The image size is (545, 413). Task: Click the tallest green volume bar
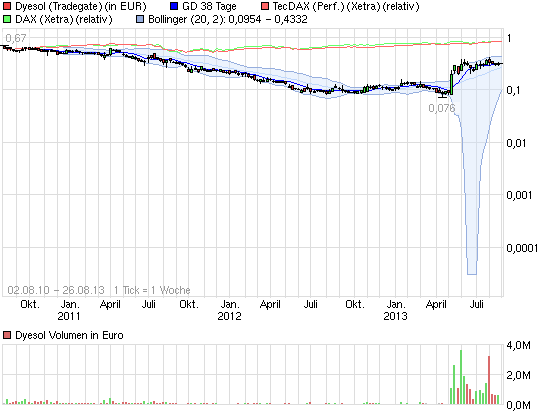461,377
